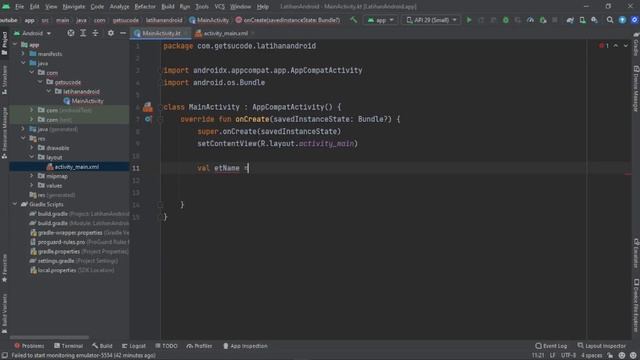
Task: Open the Terminal tool window
Action: tap(69, 346)
